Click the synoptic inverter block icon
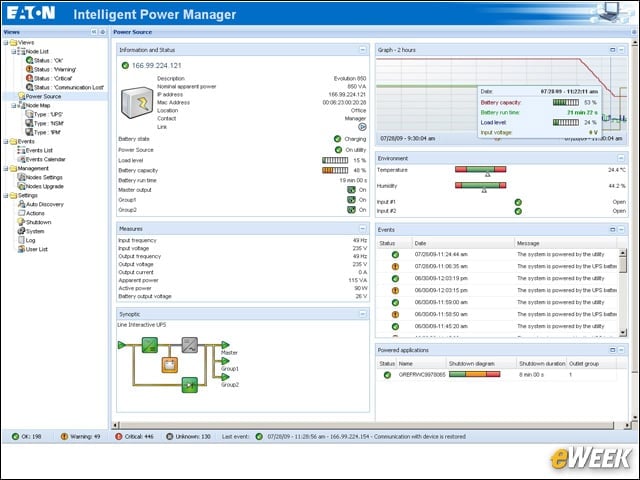 point(190,345)
